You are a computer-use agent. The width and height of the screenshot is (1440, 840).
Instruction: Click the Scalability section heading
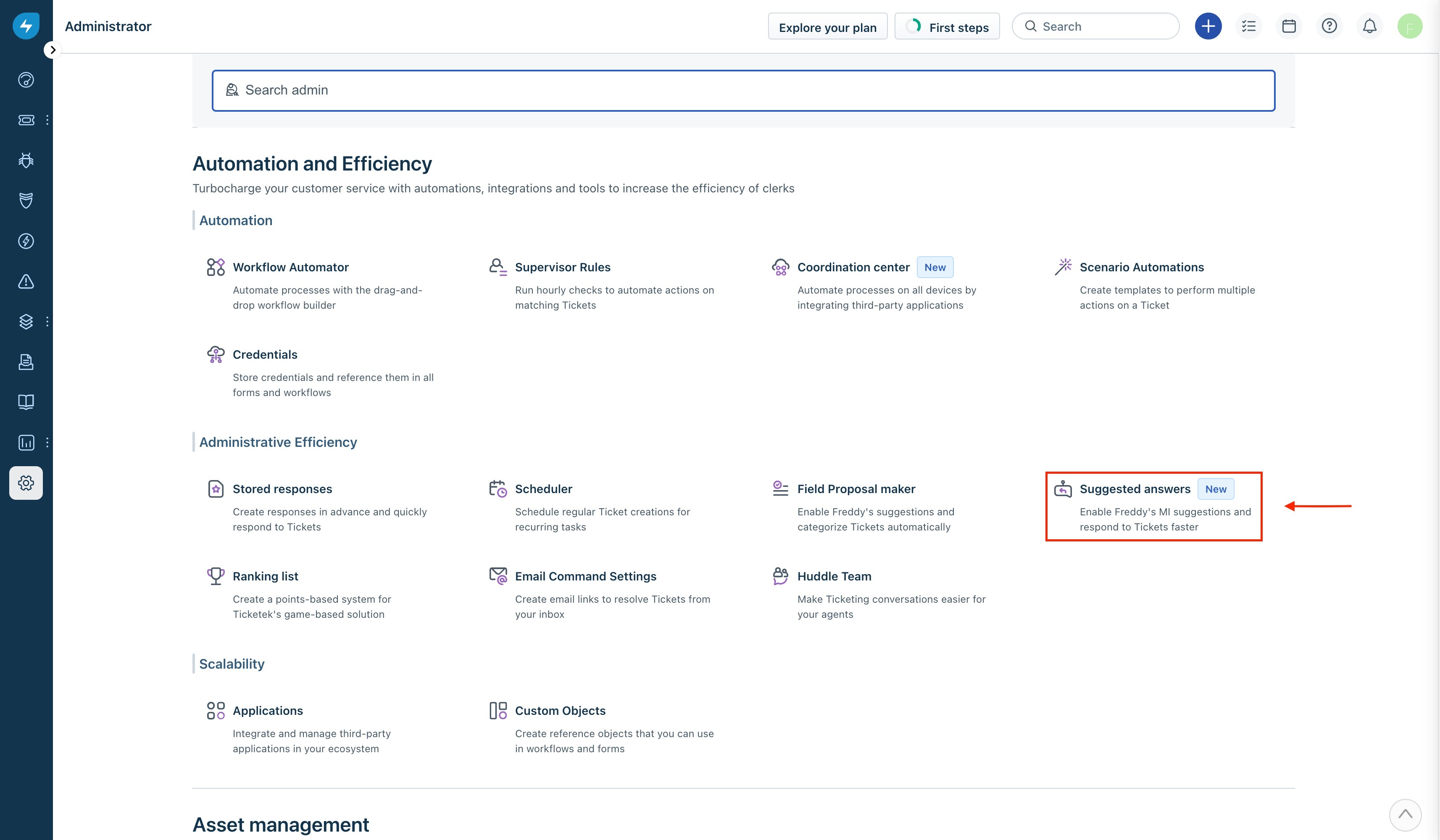(232, 664)
